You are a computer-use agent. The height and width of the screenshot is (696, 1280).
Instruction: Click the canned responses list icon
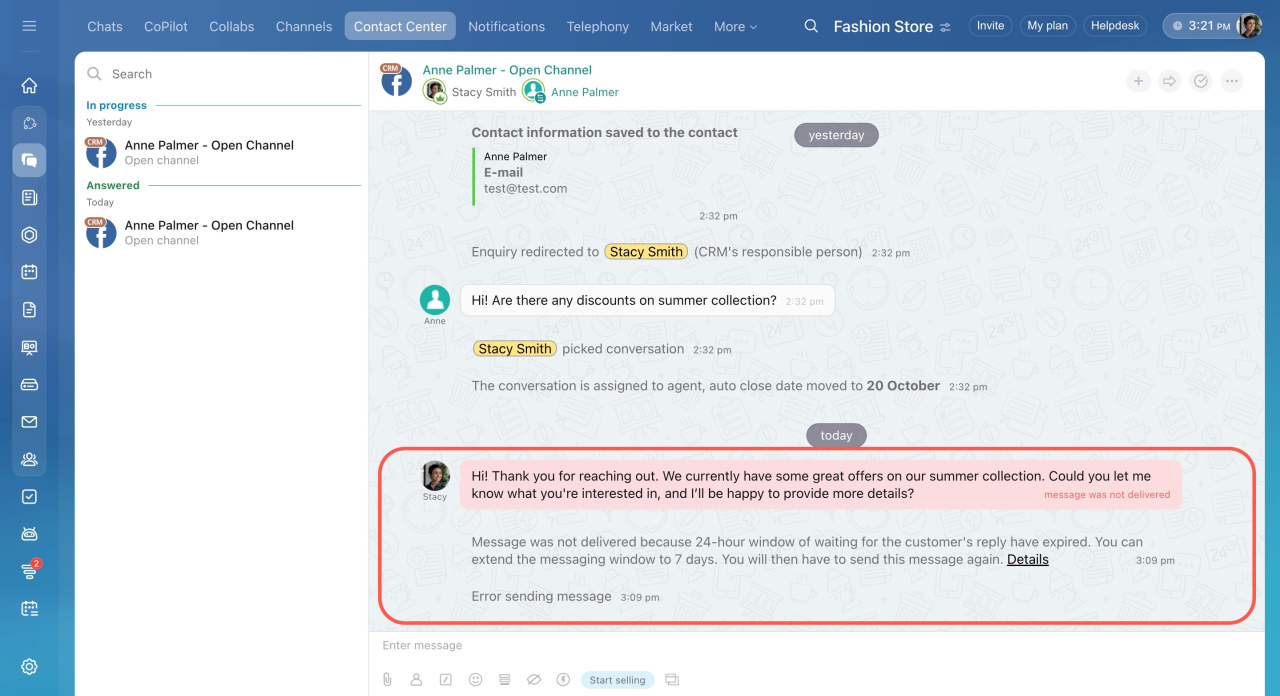505,680
